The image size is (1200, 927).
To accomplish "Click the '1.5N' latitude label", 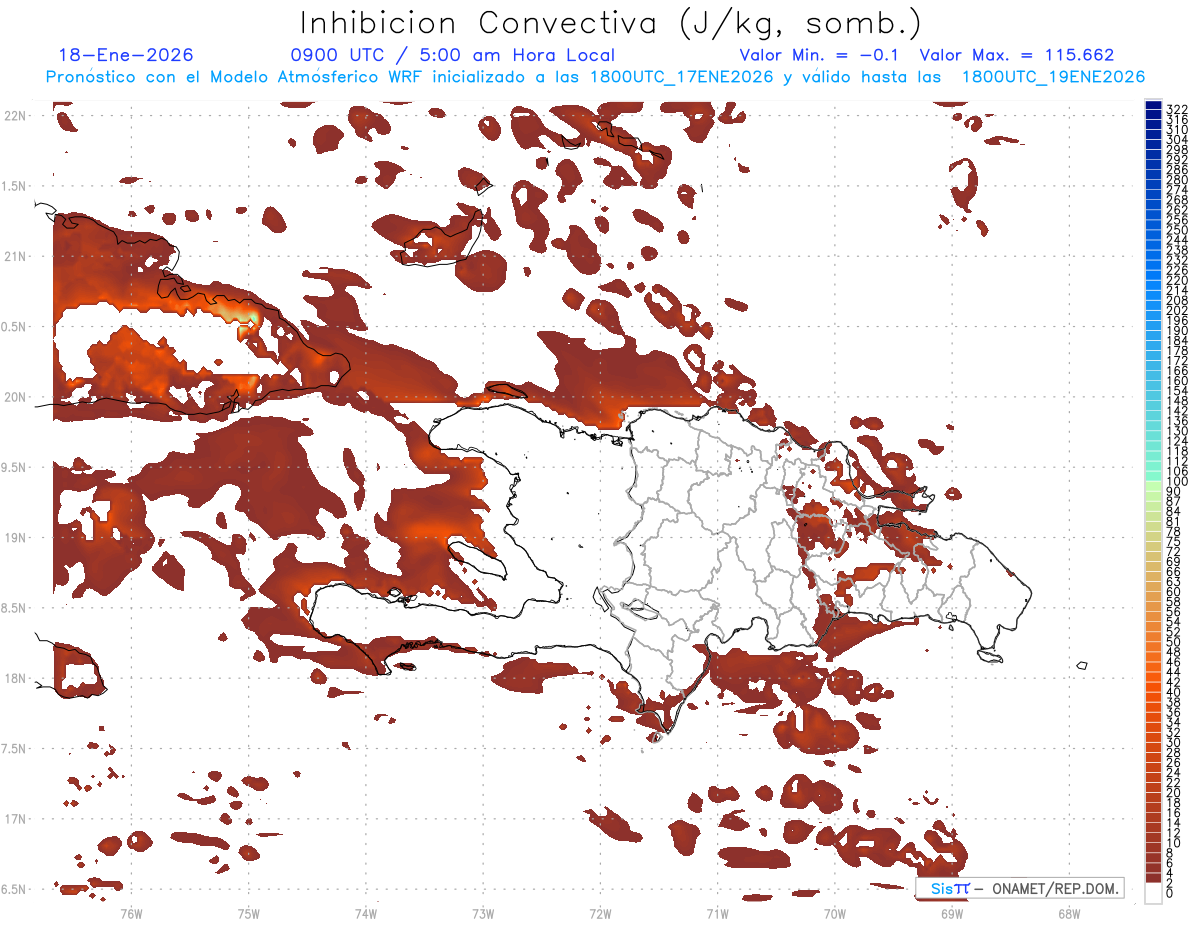I will pos(14,186).
